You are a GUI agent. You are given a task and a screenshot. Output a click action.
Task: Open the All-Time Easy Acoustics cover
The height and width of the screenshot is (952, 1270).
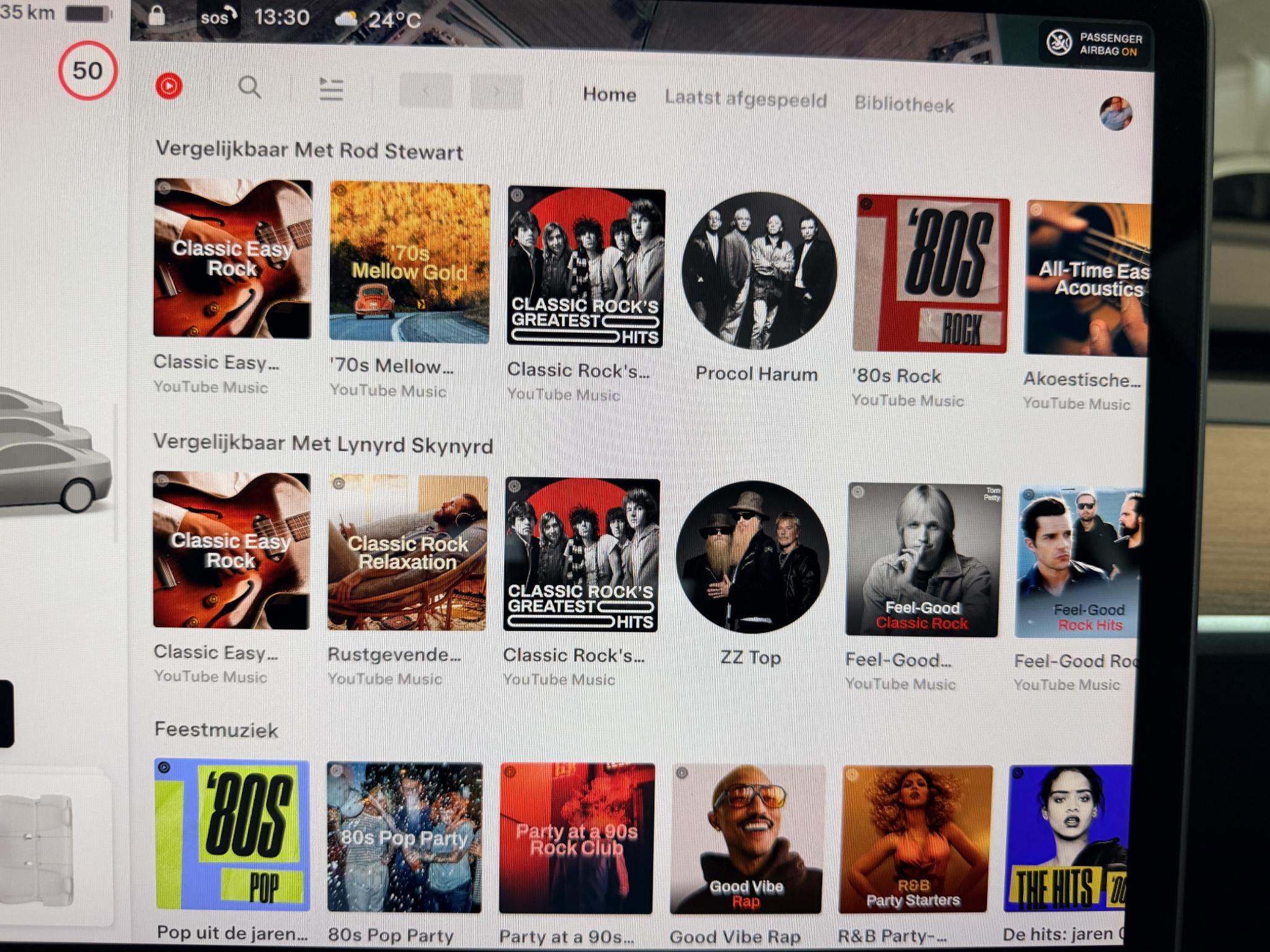point(1088,278)
